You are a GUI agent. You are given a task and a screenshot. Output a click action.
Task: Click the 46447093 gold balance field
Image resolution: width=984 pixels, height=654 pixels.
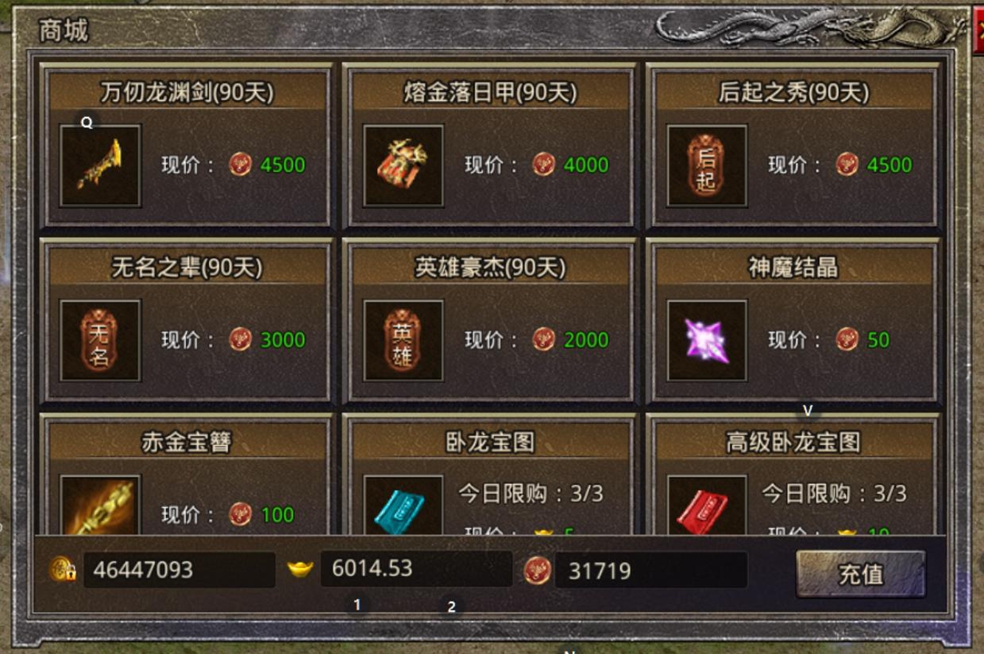pyautogui.click(x=179, y=570)
